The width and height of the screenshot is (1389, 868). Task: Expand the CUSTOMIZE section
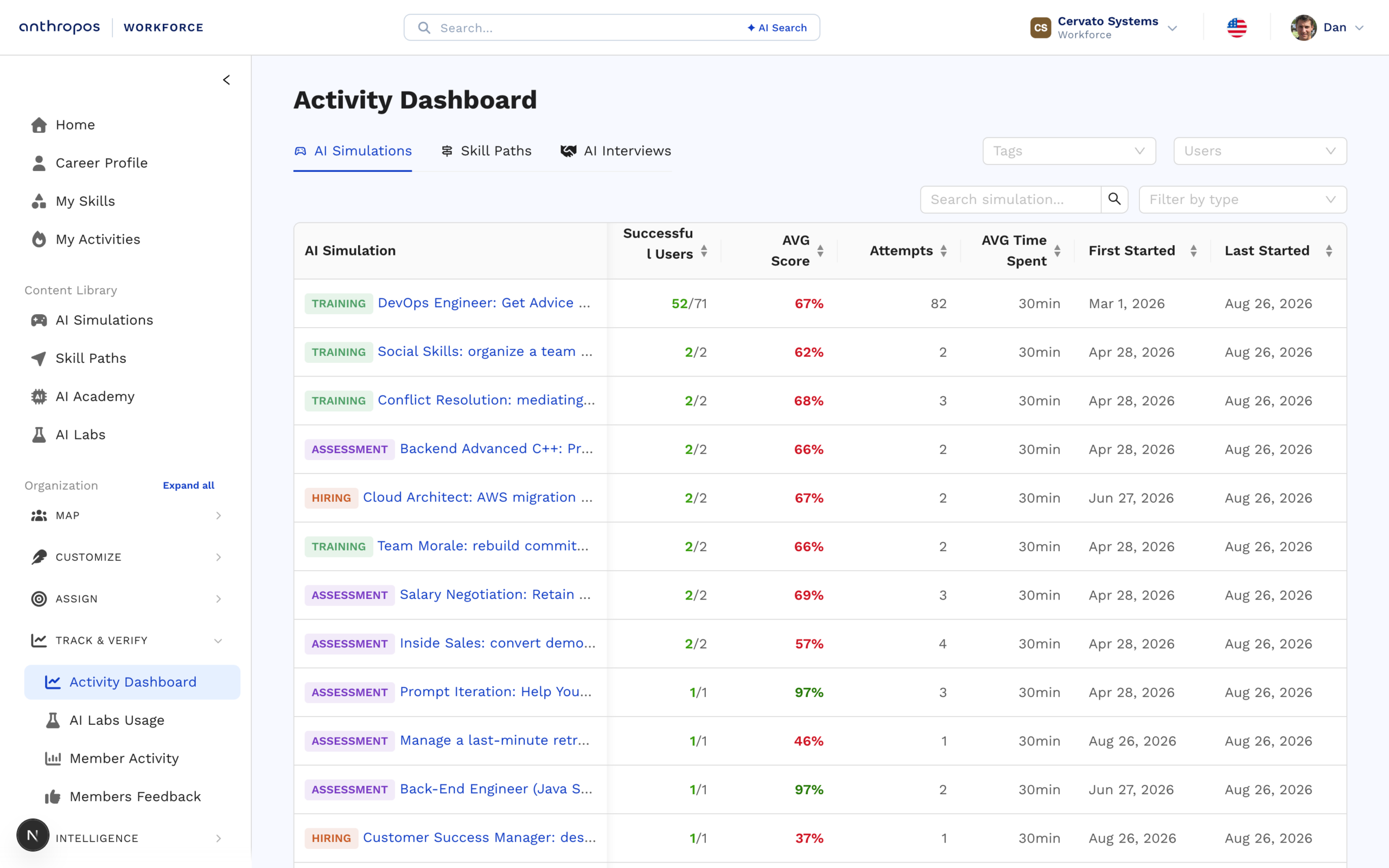(x=126, y=557)
